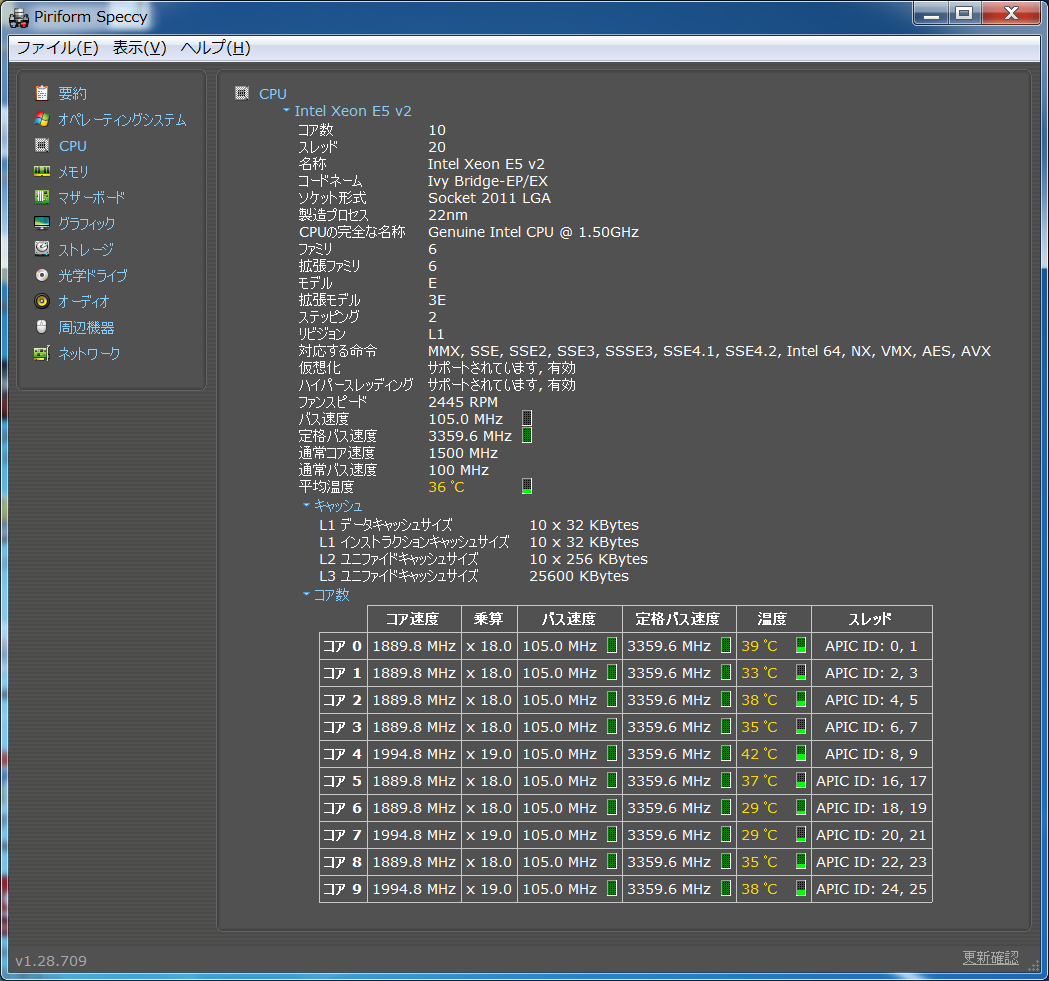Click the CPU heading link in main panel
Image resolution: width=1049 pixels, height=981 pixels.
[x=272, y=94]
